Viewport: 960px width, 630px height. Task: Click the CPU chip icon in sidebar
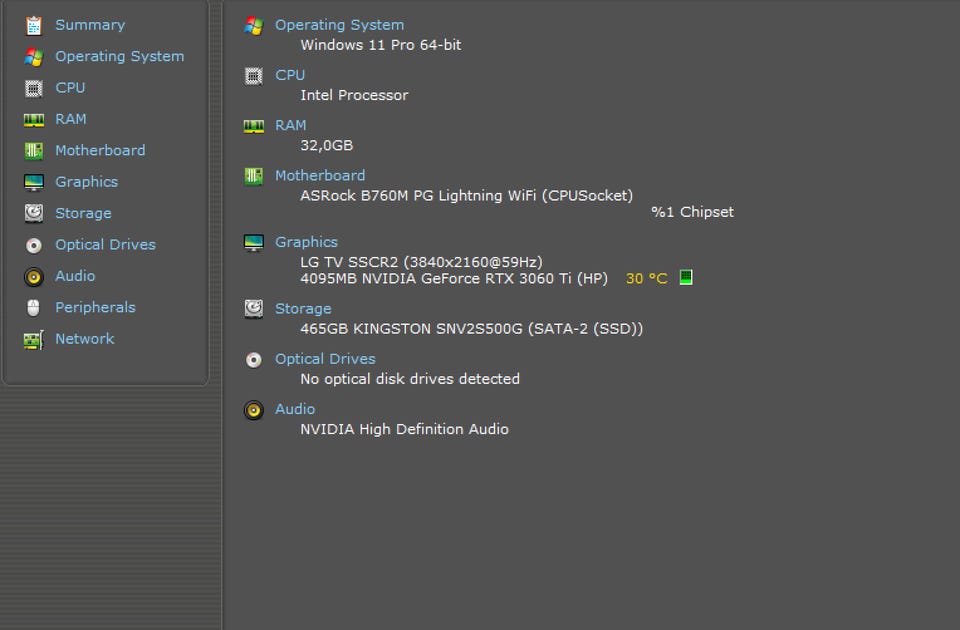click(34, 88)
